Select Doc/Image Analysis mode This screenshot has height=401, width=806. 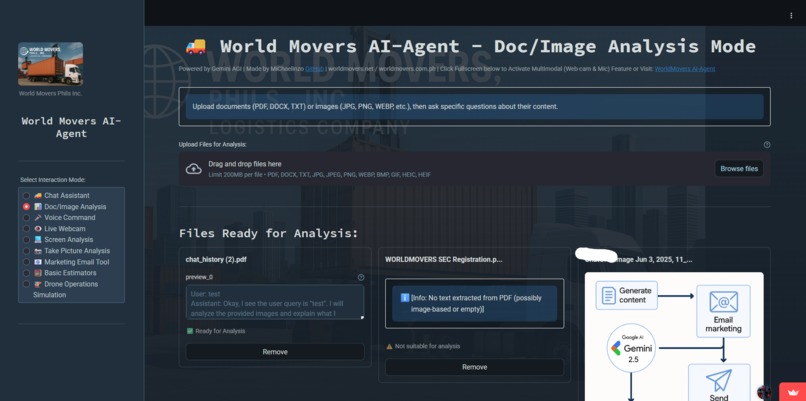click(65, 207)
